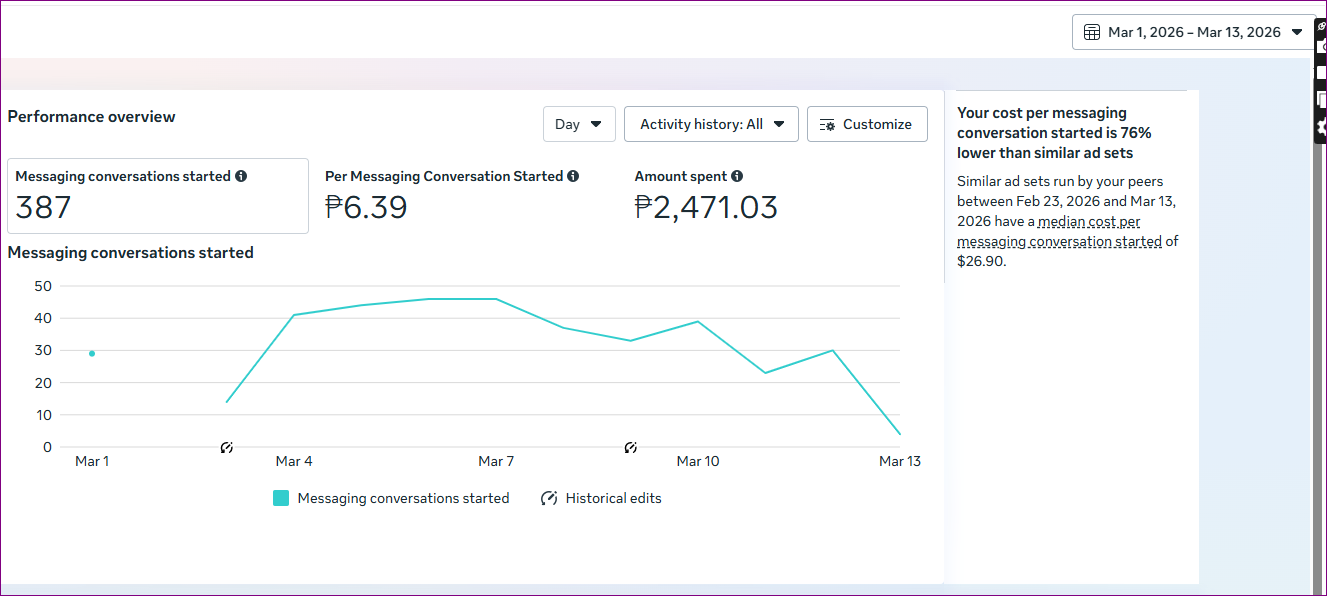Screen dimensions: 1327x596
Task: Click the historical edit marker near Mar 9
Action: (x=630, y=447)
